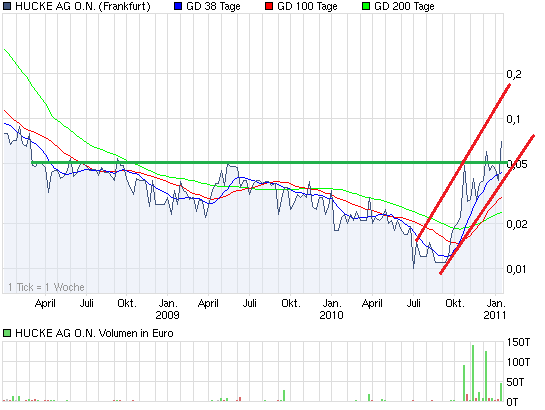Click the '0T' volume axis label

point(512,402)
